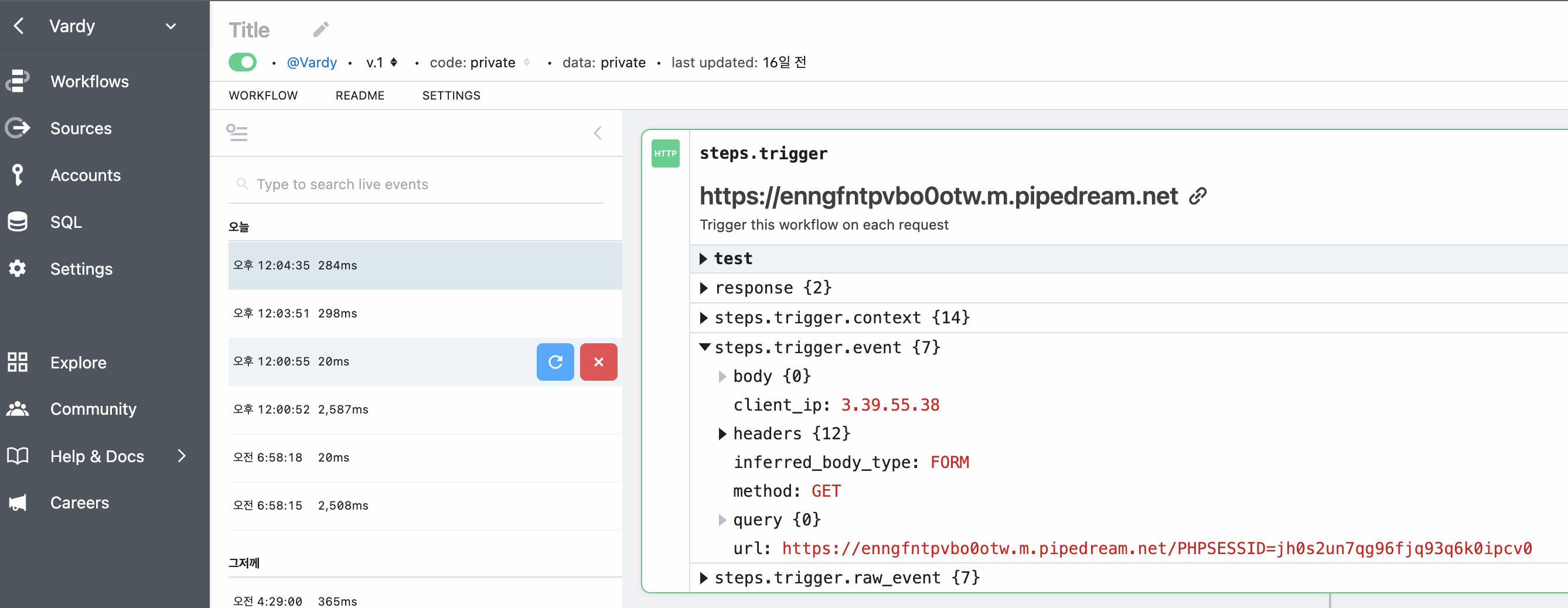
Task: Click the Help & Docs book icon
Action: click(18, 456)
